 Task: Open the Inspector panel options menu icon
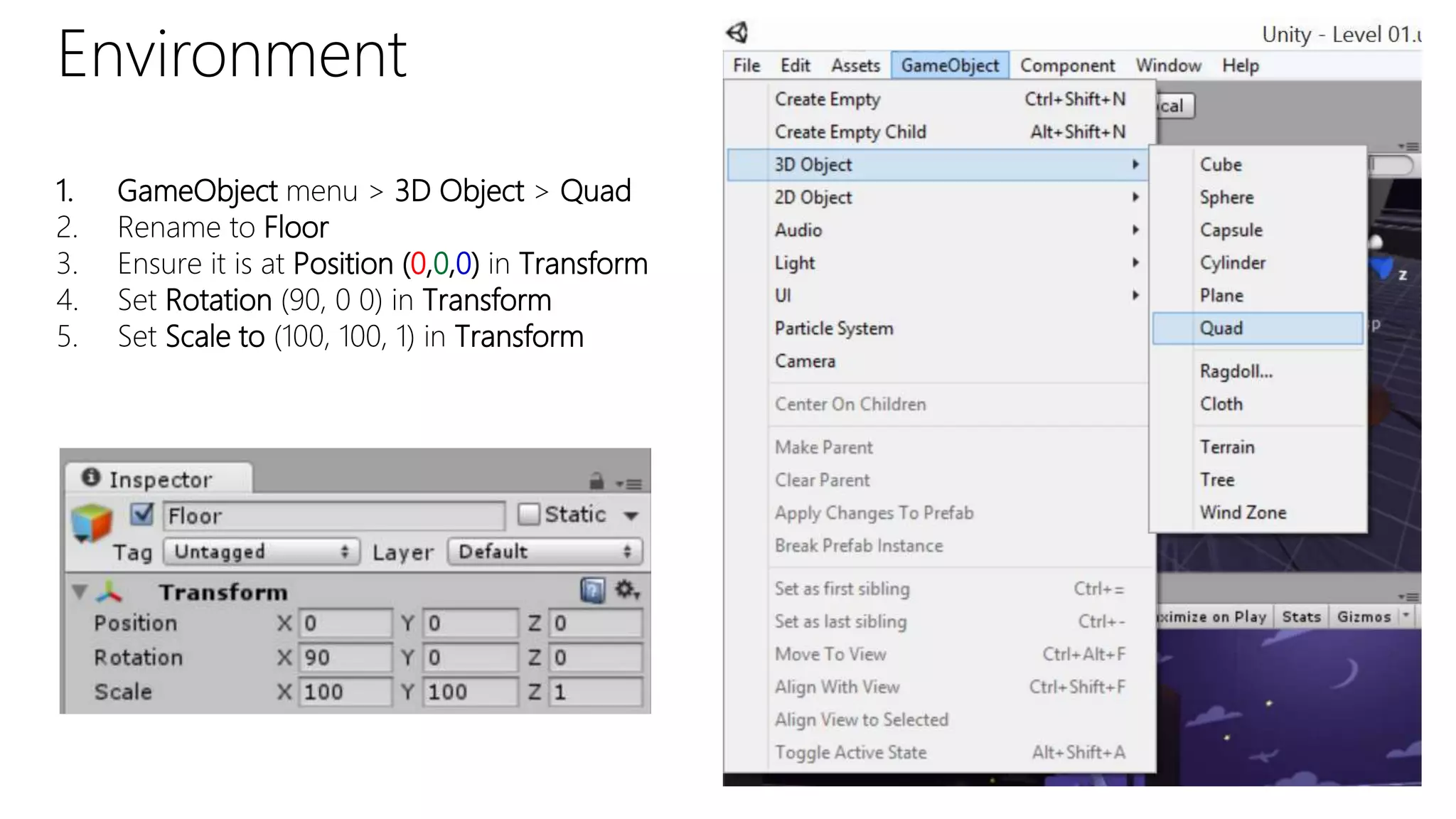629,483
